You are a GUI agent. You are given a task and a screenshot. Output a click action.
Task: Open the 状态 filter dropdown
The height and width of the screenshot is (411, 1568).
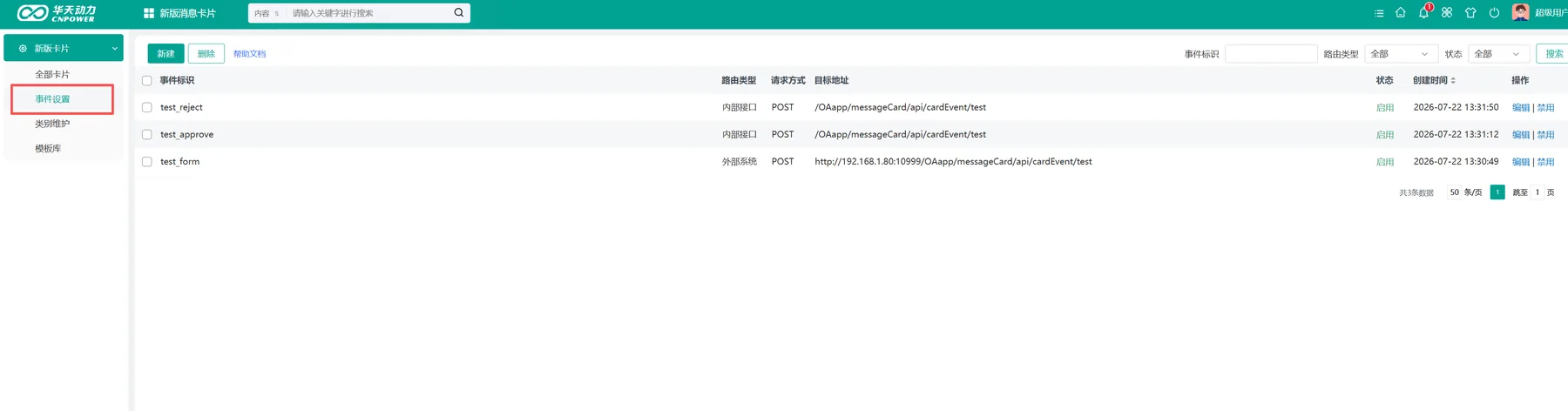point(1499,54)
